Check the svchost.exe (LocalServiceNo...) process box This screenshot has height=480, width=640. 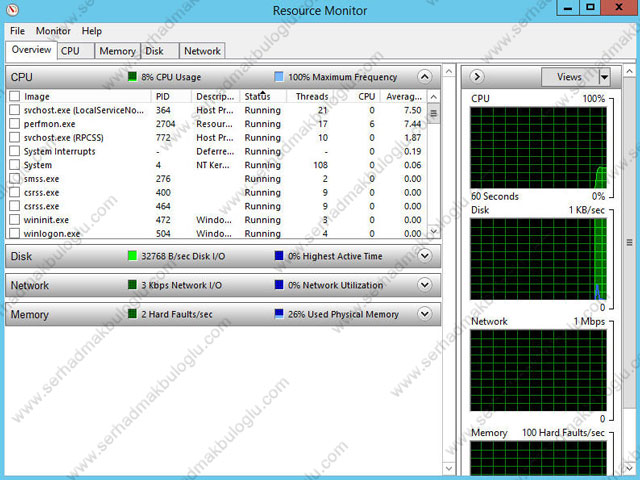pyautogui.click(x=14, y=110)
